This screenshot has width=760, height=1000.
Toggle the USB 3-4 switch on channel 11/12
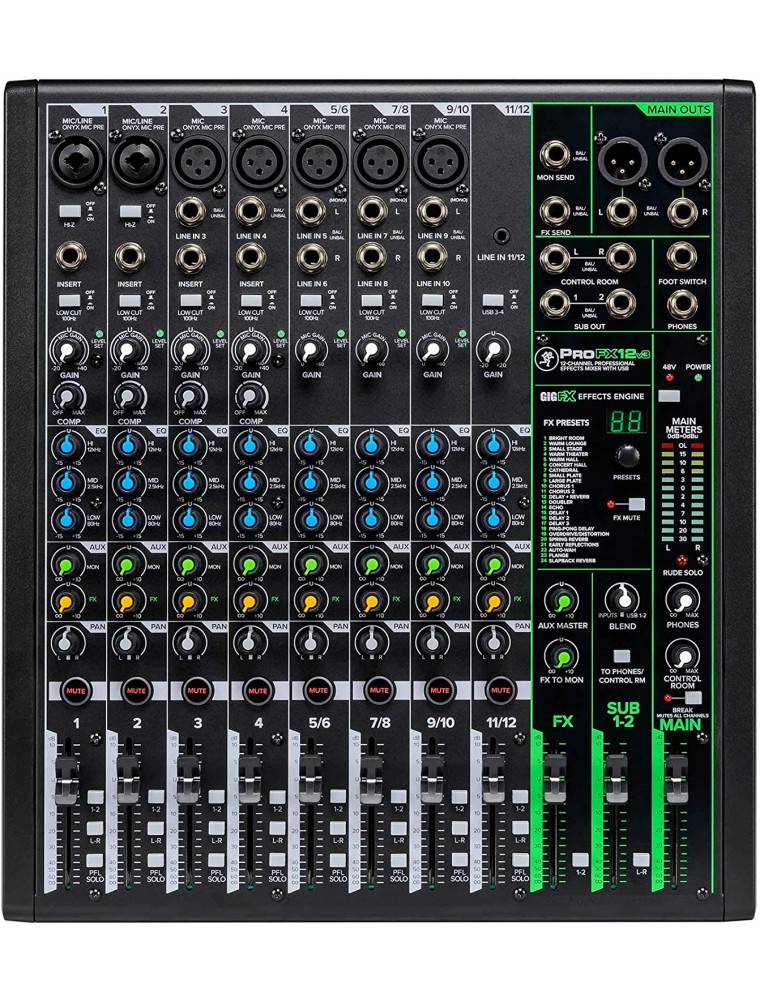pos(493,300)
